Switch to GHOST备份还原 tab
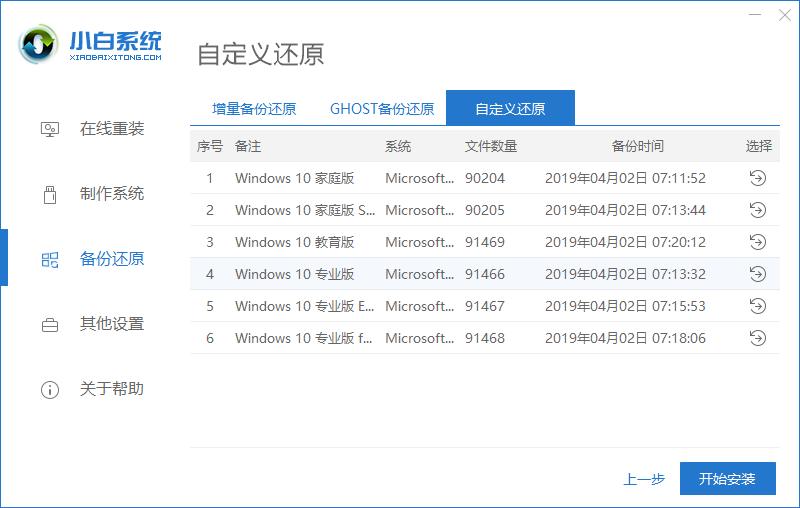This screenshot has width=800, height=508. [382, 109]
